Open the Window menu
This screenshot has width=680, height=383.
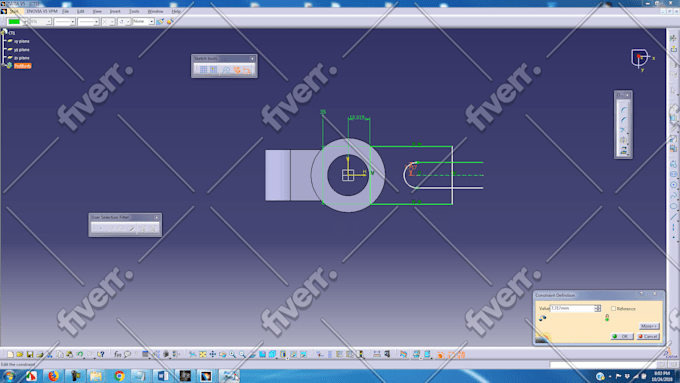(155, 11)
